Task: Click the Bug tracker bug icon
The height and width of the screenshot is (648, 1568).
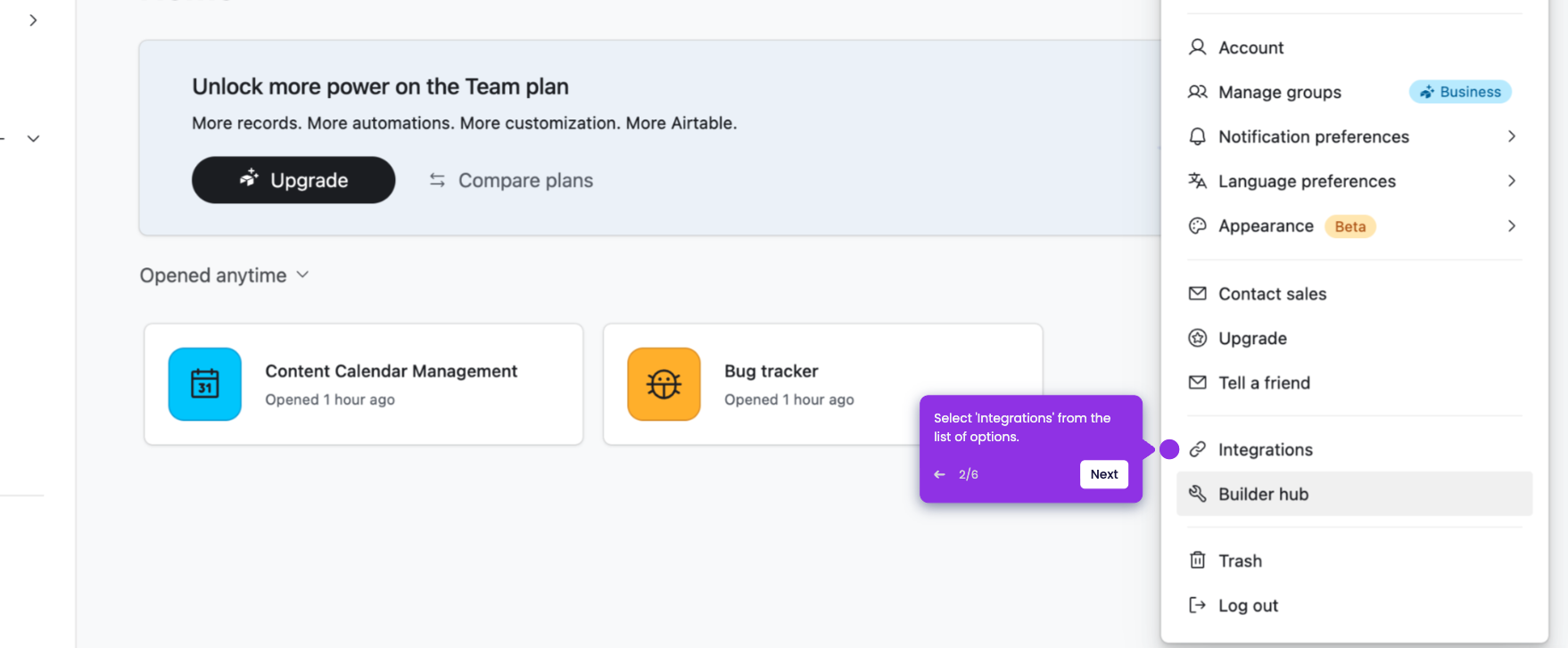Action: click(664, 384)
